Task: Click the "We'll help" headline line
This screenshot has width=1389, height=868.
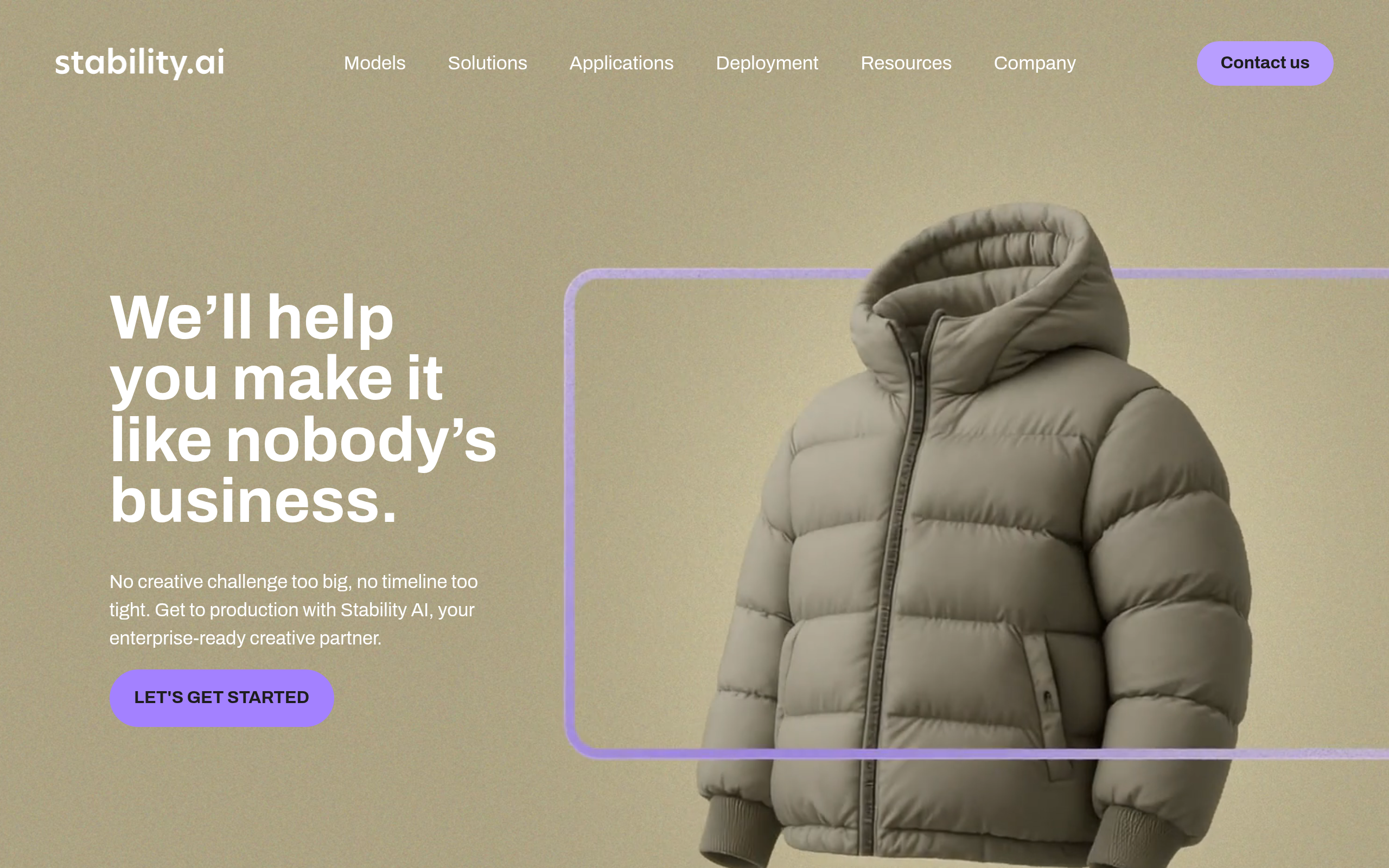Action: [251, 317]
